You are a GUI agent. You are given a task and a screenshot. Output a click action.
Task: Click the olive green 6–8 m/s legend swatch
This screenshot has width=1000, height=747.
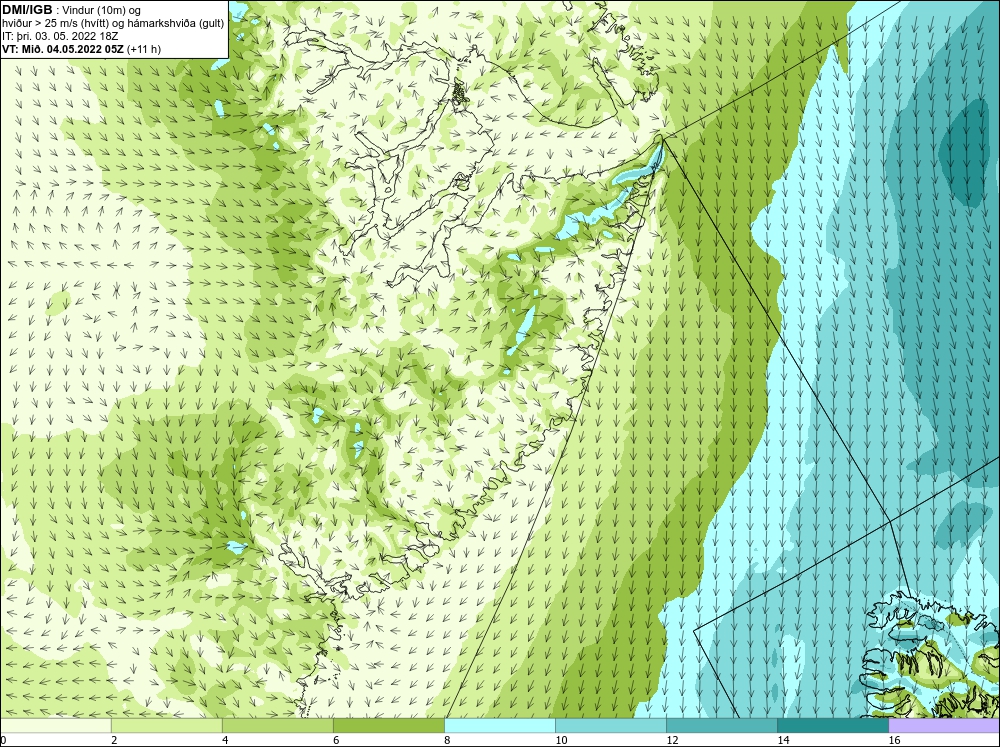tap(388, 725)
